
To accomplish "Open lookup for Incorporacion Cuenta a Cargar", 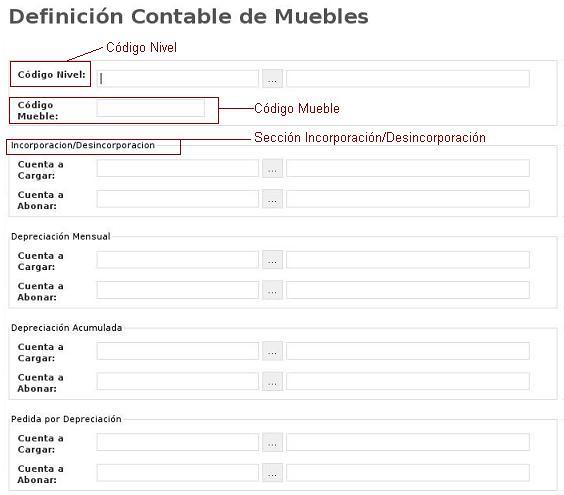I will (x=272, y=168).
